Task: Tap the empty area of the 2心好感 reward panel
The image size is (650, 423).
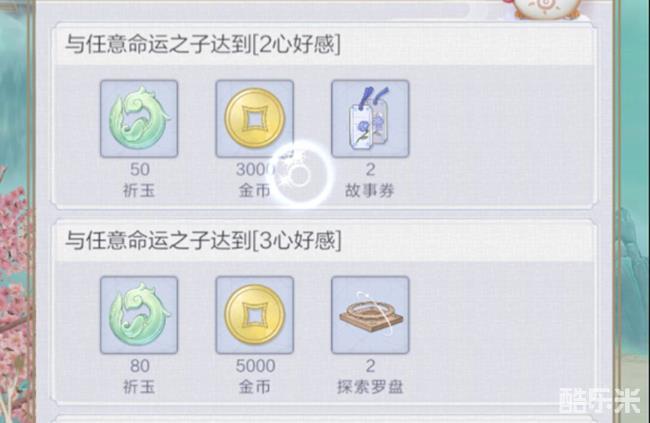Action: (502, 137)
